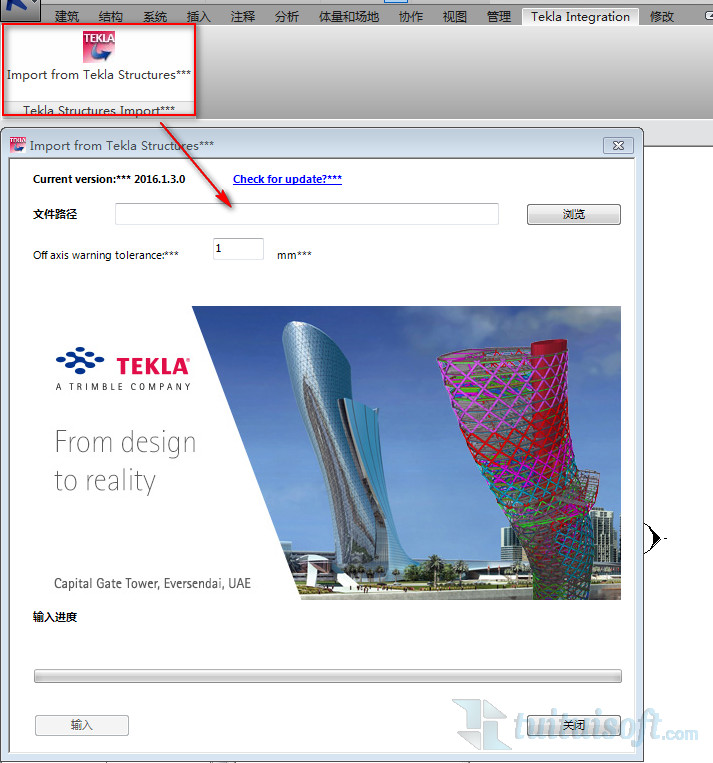
Task: Click the 关闭 close button
Action: pos(574,725)
